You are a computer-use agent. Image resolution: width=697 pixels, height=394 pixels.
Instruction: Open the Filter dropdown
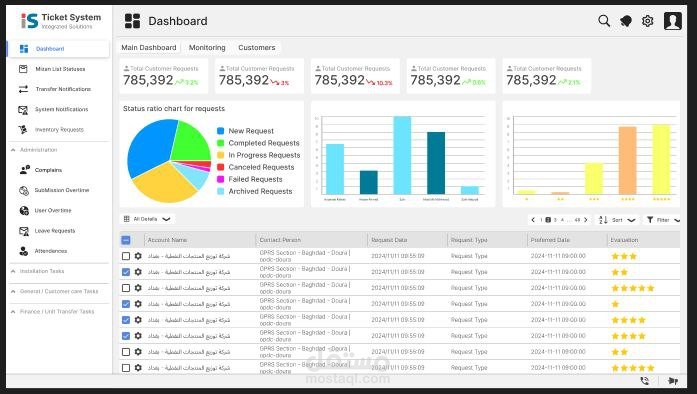(663, 220)
